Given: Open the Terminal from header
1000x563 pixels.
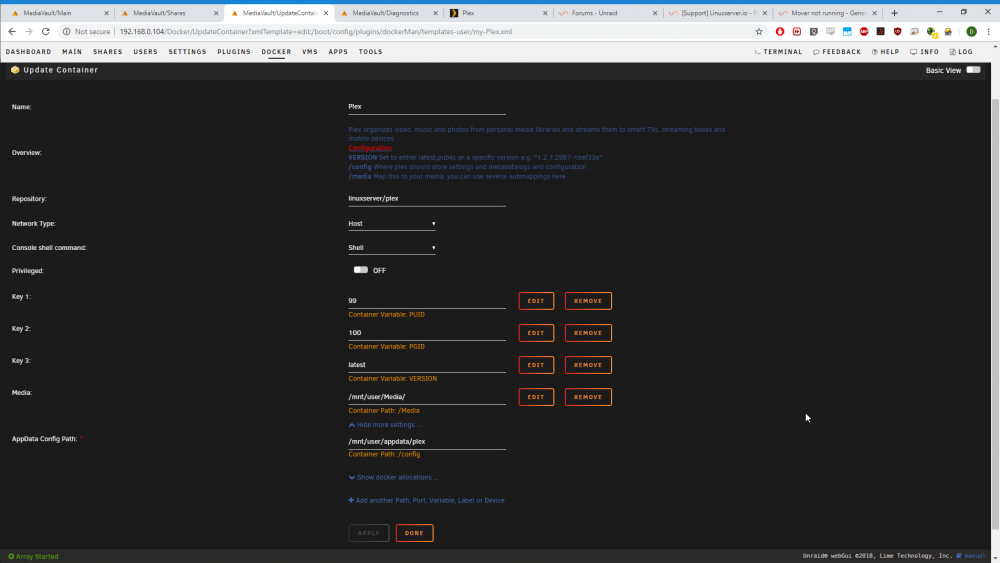Looking at the screenshot, I should (778, 52).
